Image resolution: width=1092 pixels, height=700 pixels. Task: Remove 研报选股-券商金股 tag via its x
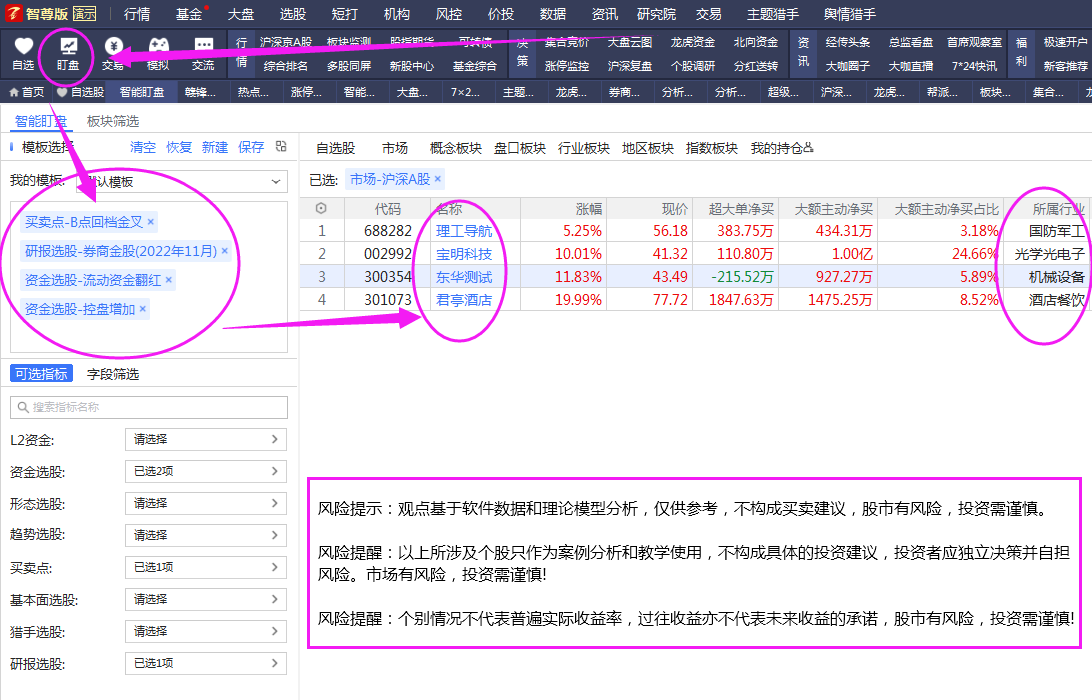224,251
